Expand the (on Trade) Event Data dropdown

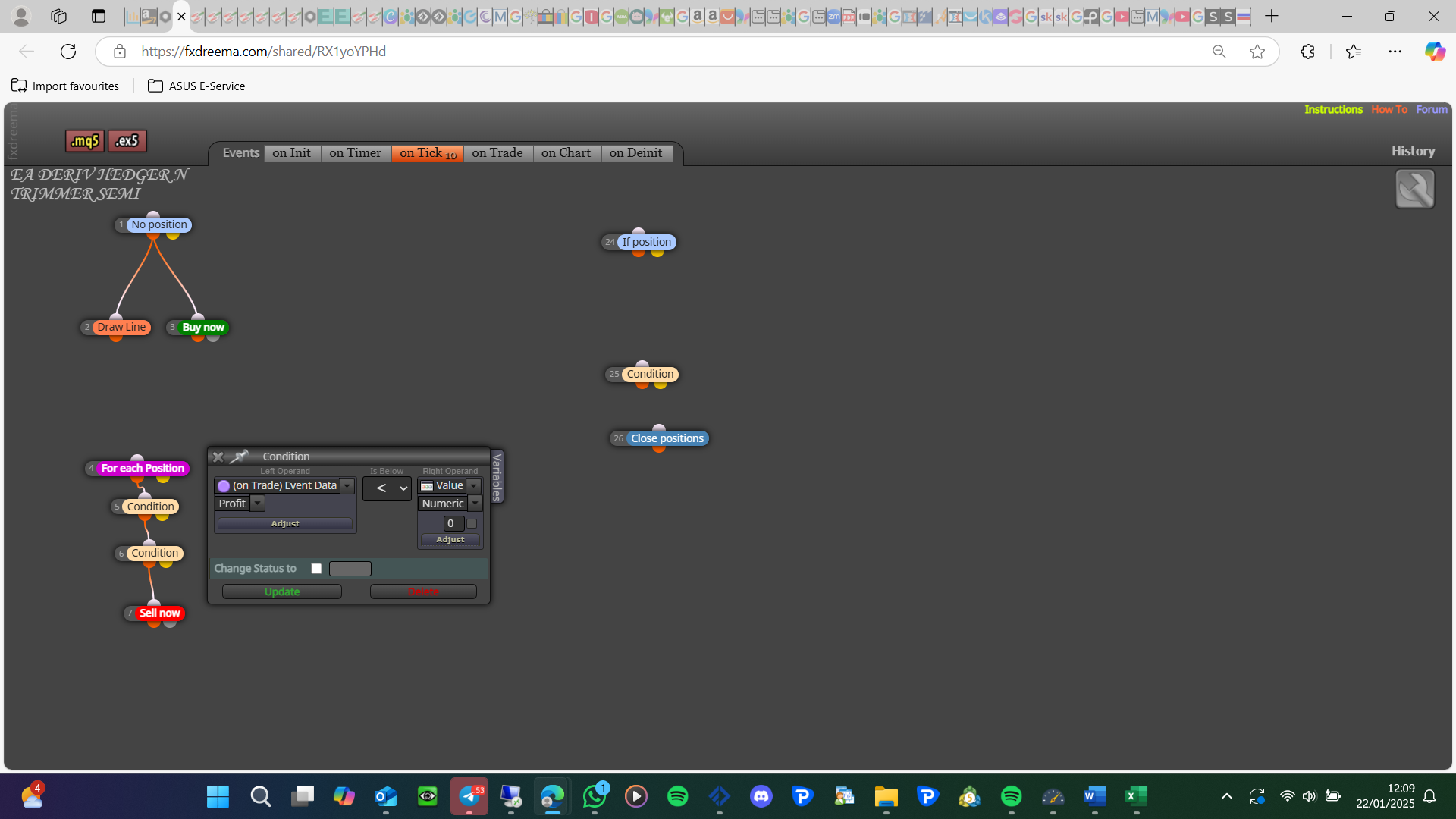347,486
